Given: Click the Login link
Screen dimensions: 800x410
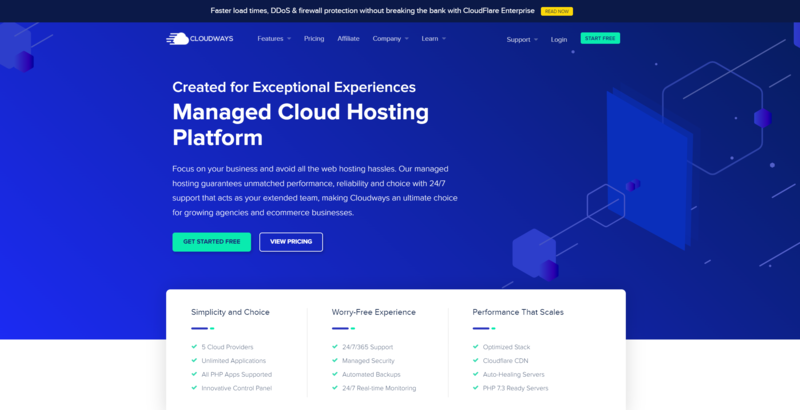Looking at the screenshot, I should 559,40.
